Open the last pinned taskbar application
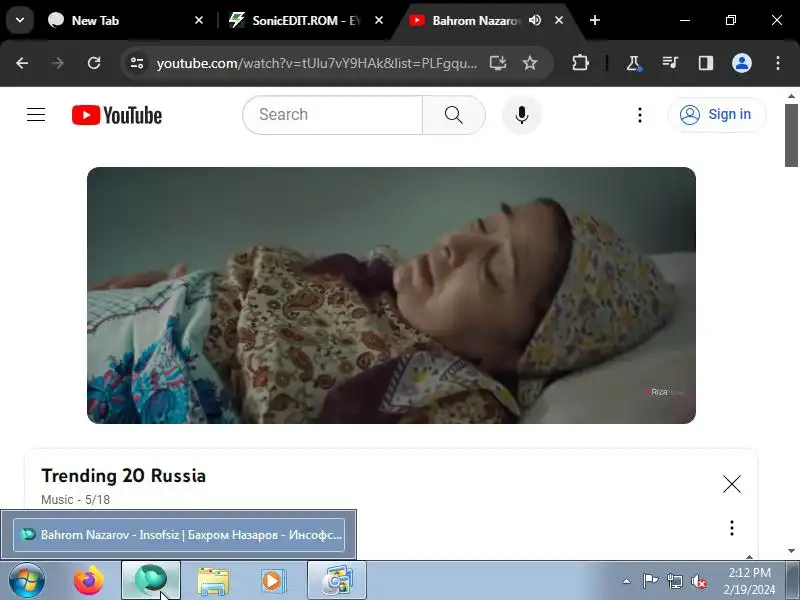The width and height of the screenshot is (800, 600). coord(337,581)
